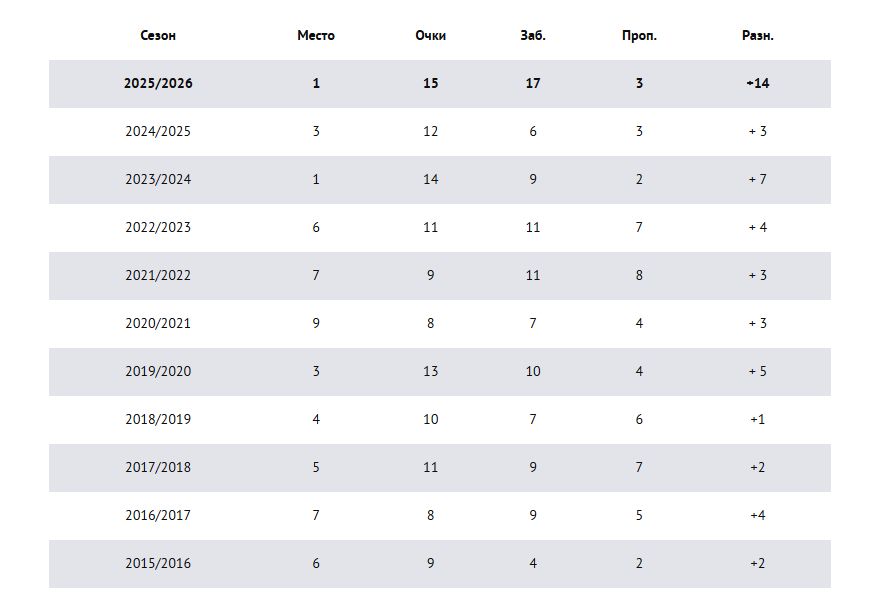Select the place value in the 2020/2021 row
This screenshot has height=592, width=886.
coord(316,324)
